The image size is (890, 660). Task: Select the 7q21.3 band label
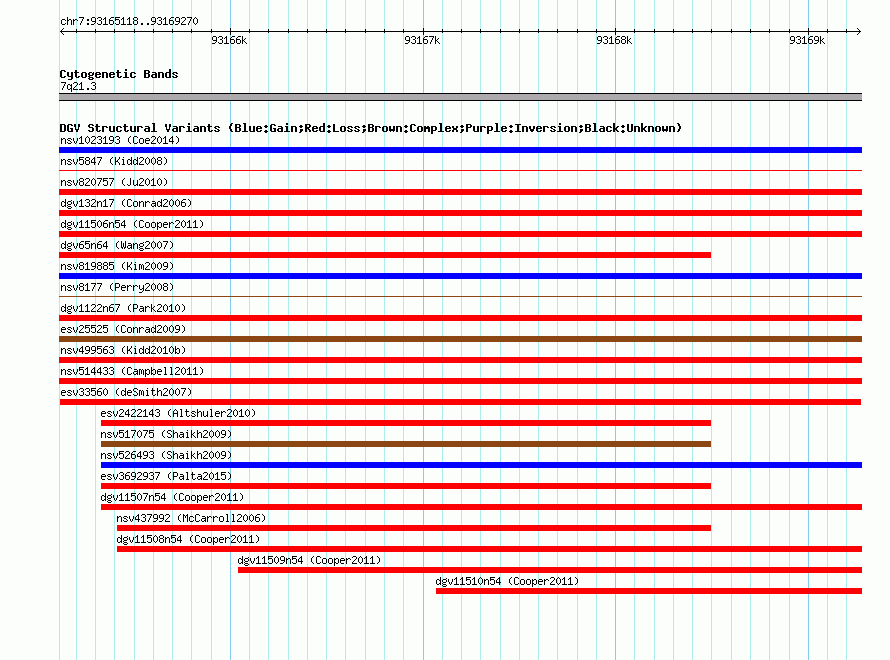(x=78, y=86)
